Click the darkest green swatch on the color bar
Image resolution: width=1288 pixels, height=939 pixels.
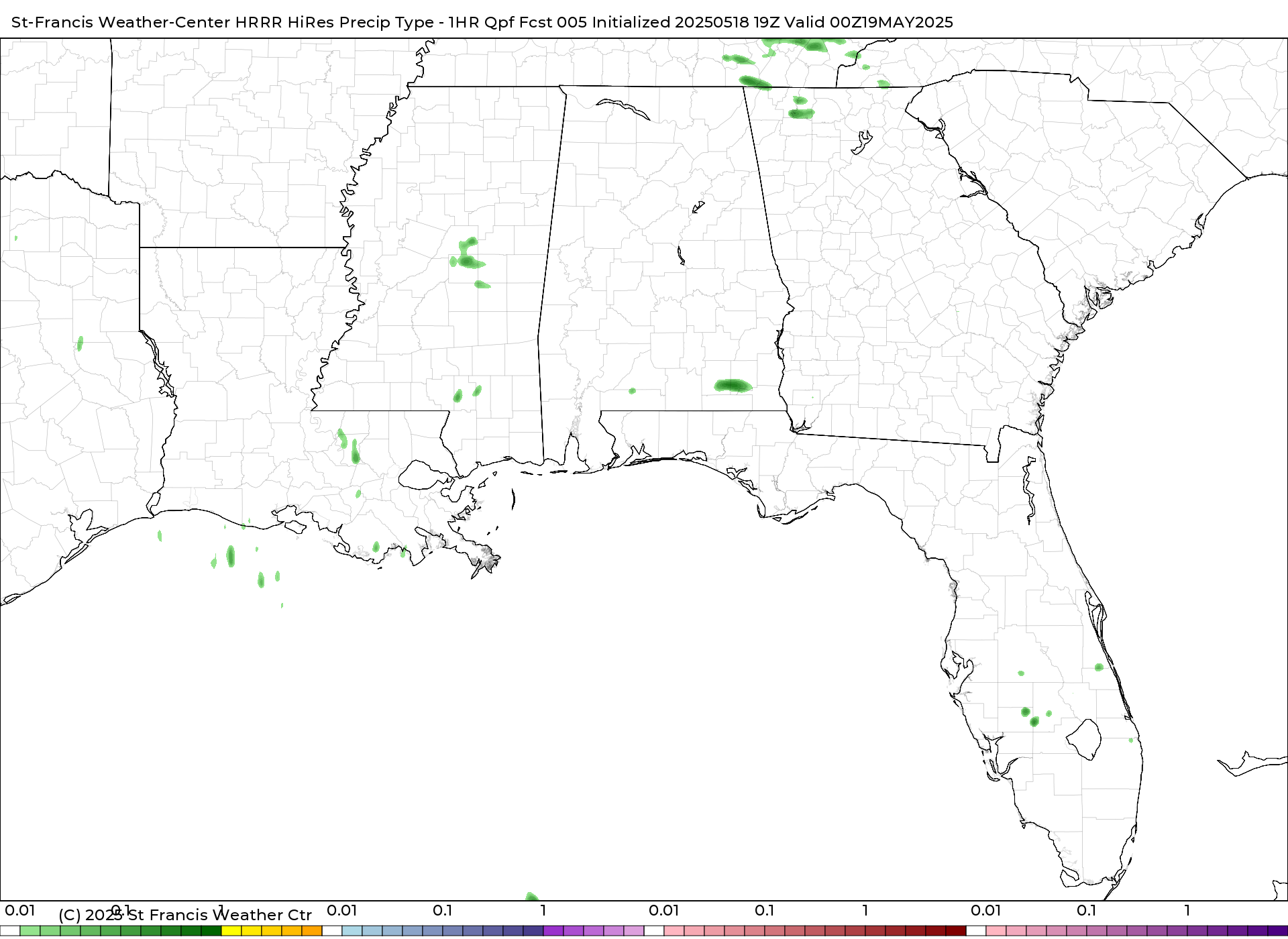[x=211, y=931]
